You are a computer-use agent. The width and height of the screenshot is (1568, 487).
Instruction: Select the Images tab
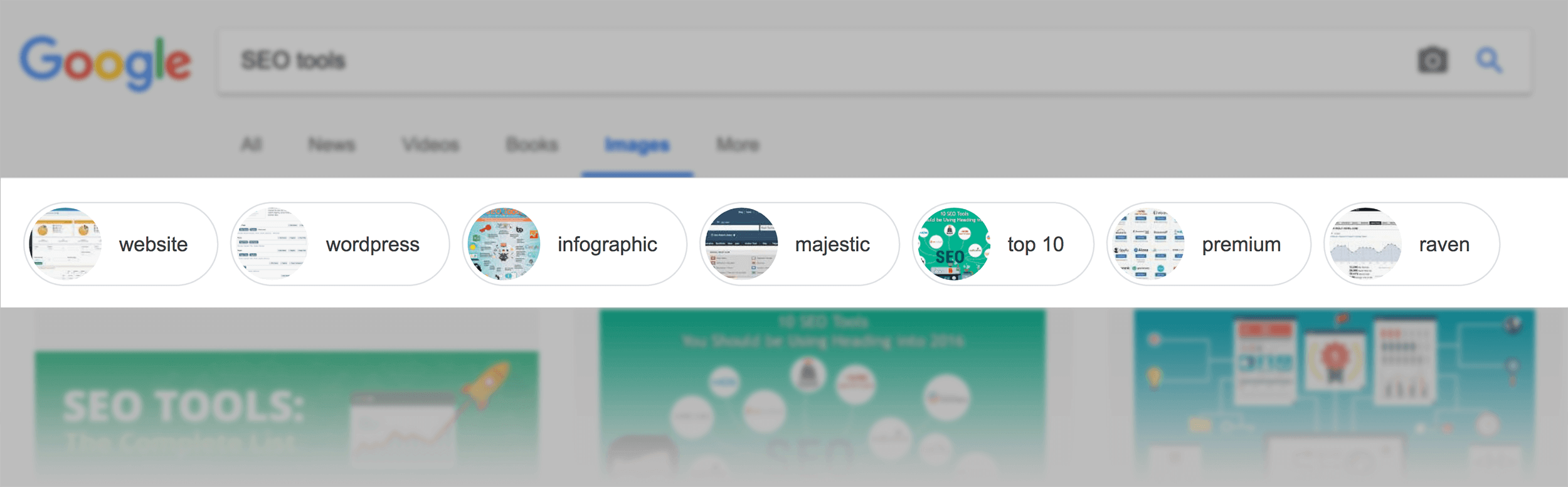click(637, 146)
